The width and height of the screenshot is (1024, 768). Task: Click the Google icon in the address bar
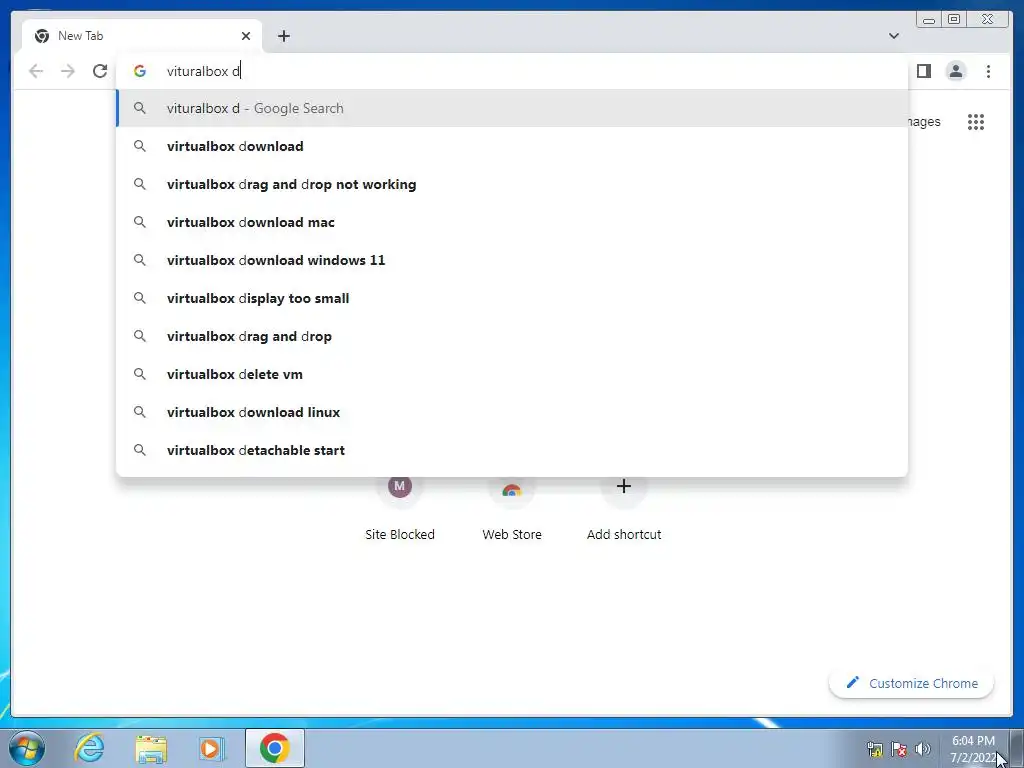coord(140,71)
